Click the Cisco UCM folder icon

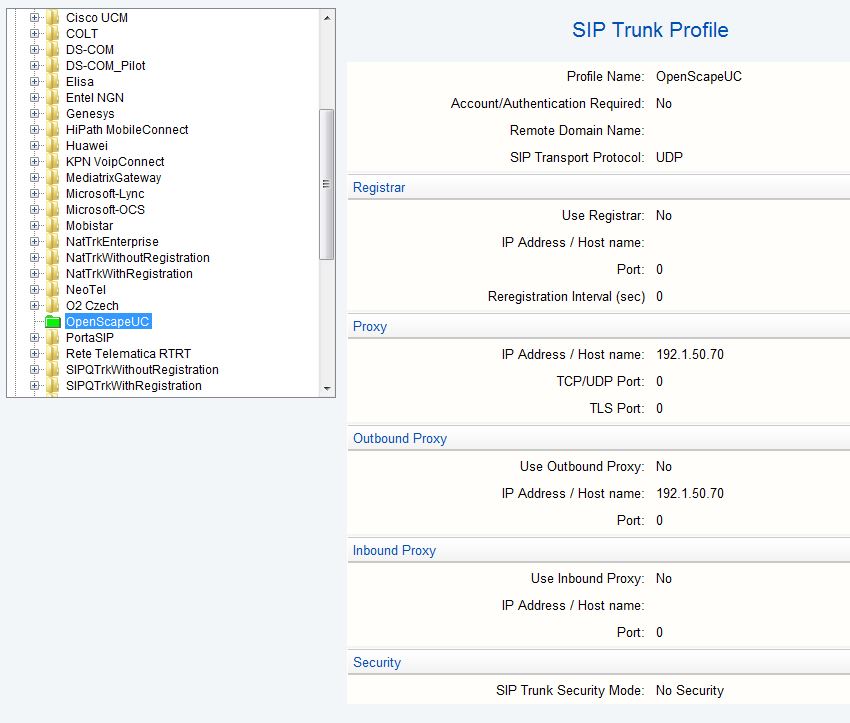click(x=53, y=18)
